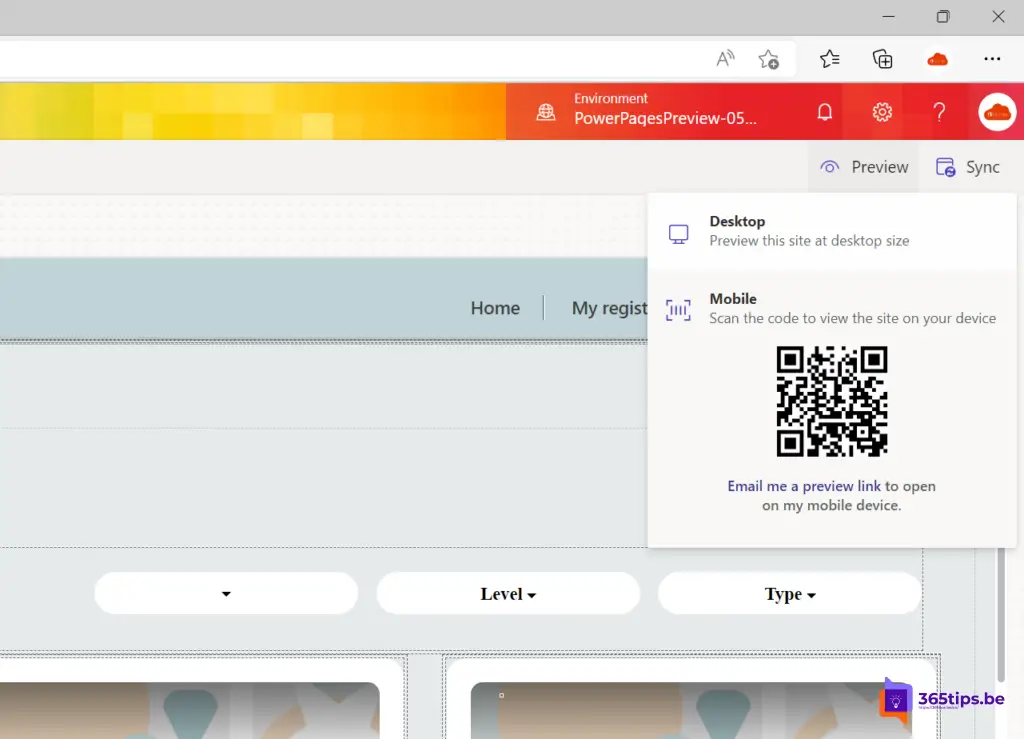1024x739 pixels.
Task: Click the Read aloud icon in address bar
Action: pyautogui.click(x=726, y=59)
